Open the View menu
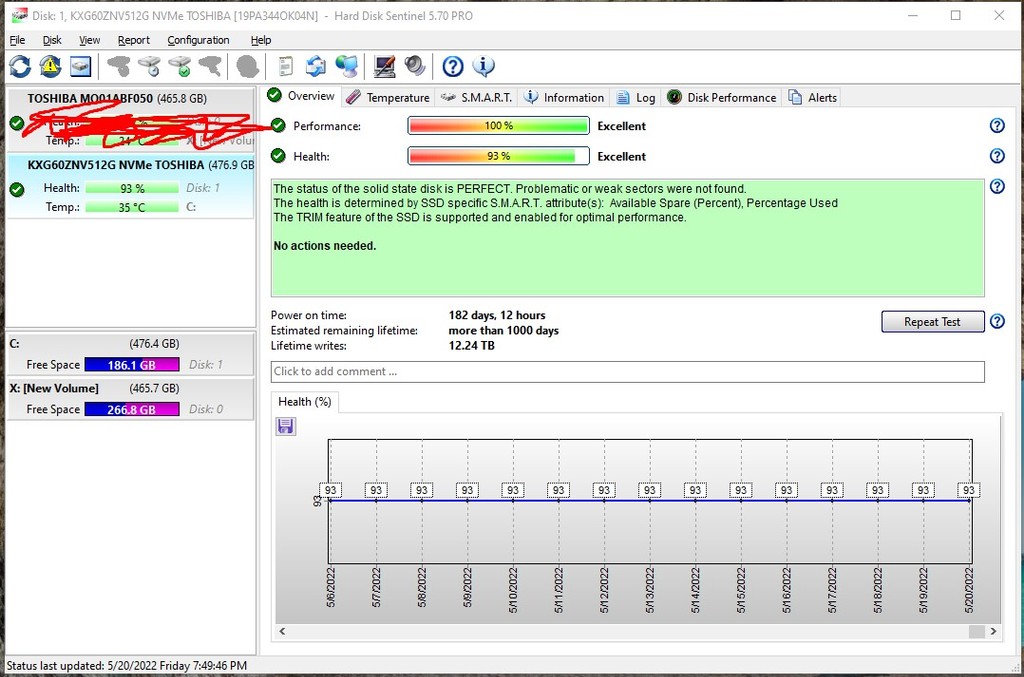 click(x=89, y=40)
